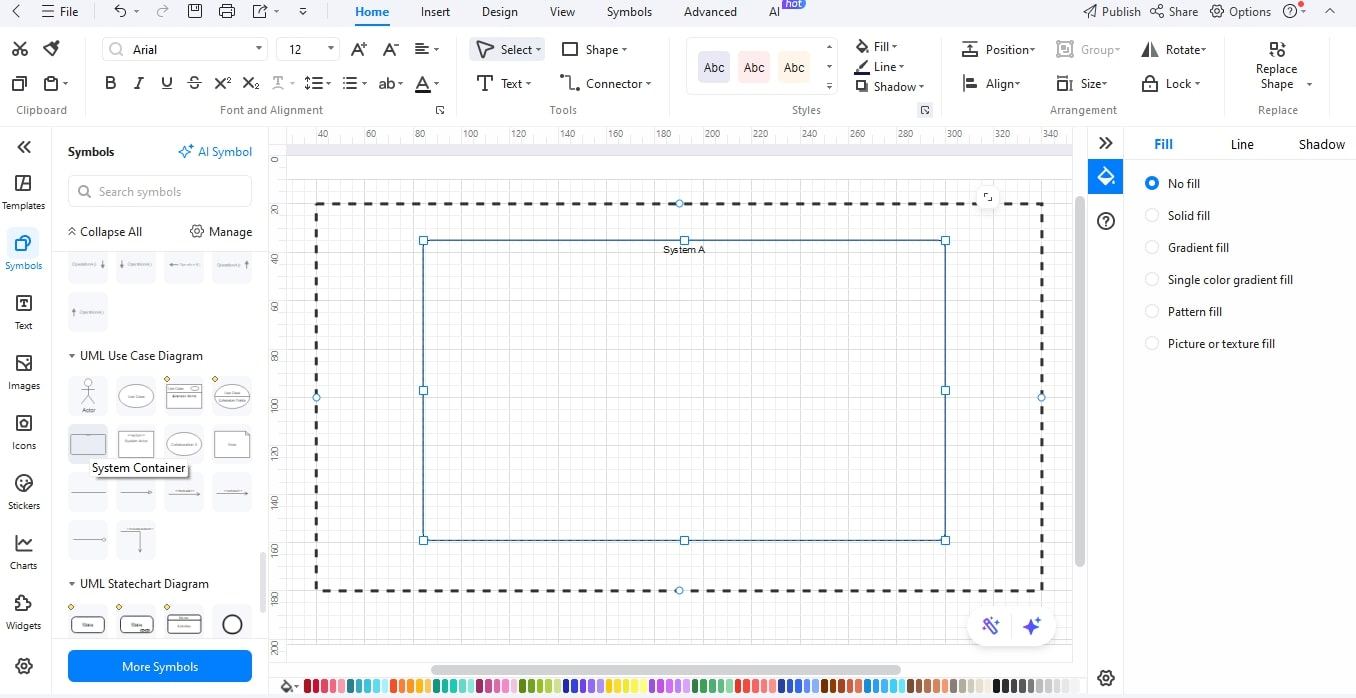The image size is (1356, 698).
Task: Click the Search symbols input field
Action: (x=160, y=192)
